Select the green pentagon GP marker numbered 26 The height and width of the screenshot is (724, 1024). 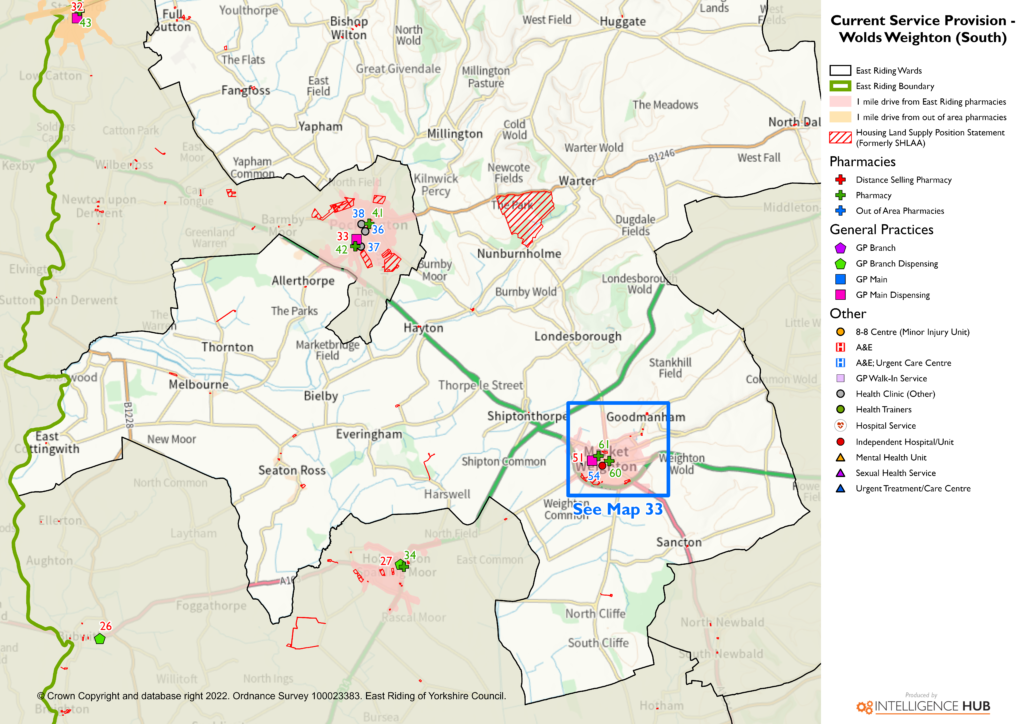[x=99, y=638]
